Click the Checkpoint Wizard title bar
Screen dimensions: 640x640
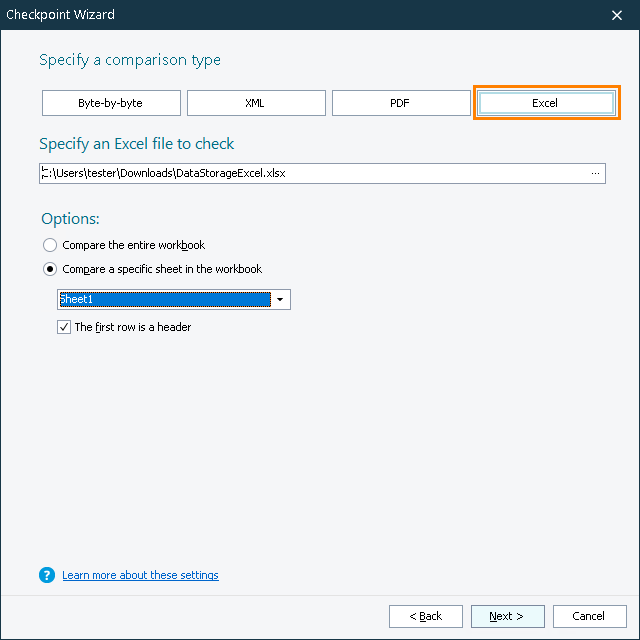[x=300, y=15]
